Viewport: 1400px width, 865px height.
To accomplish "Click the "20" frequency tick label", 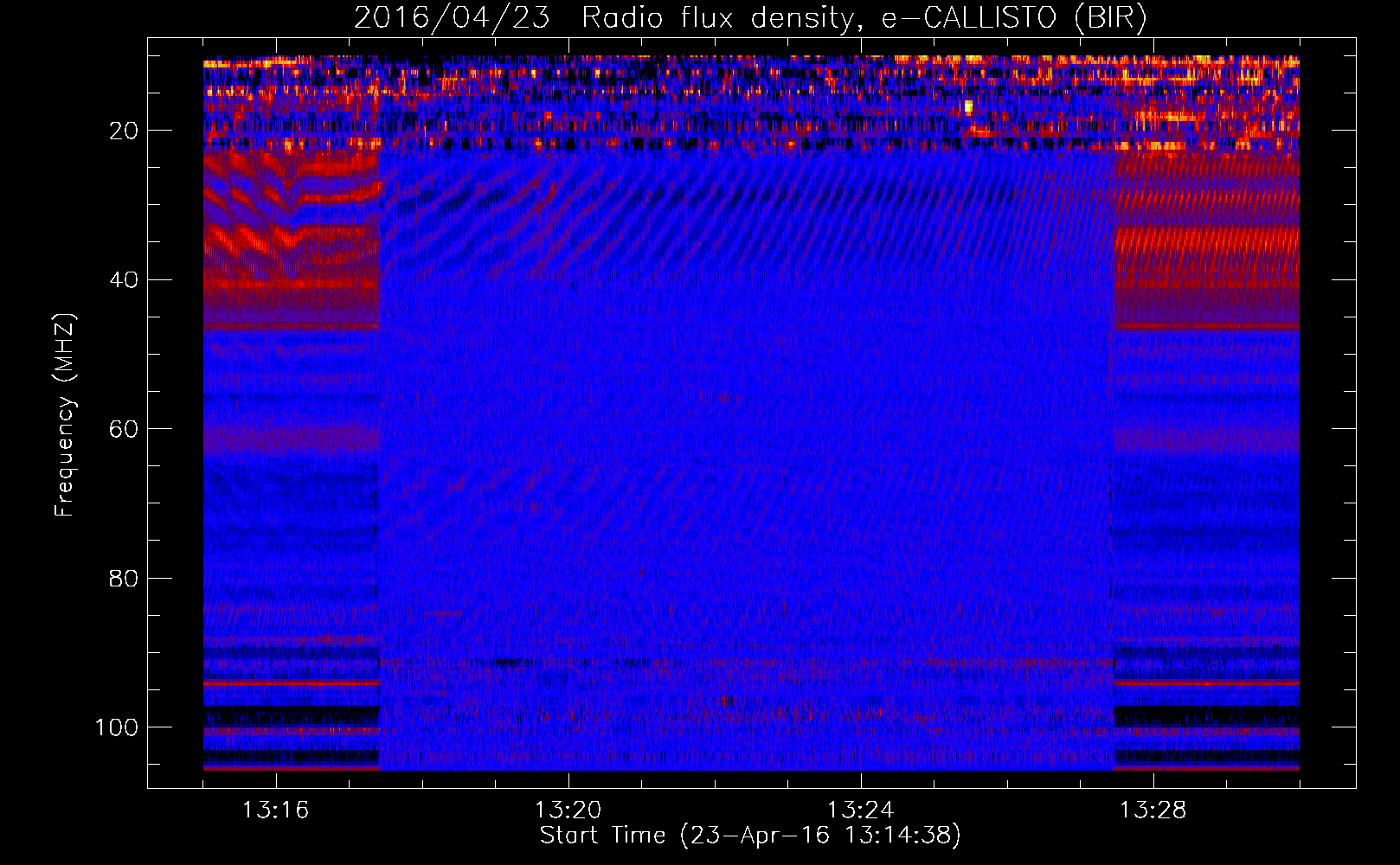I will click(x=124, y=131).
